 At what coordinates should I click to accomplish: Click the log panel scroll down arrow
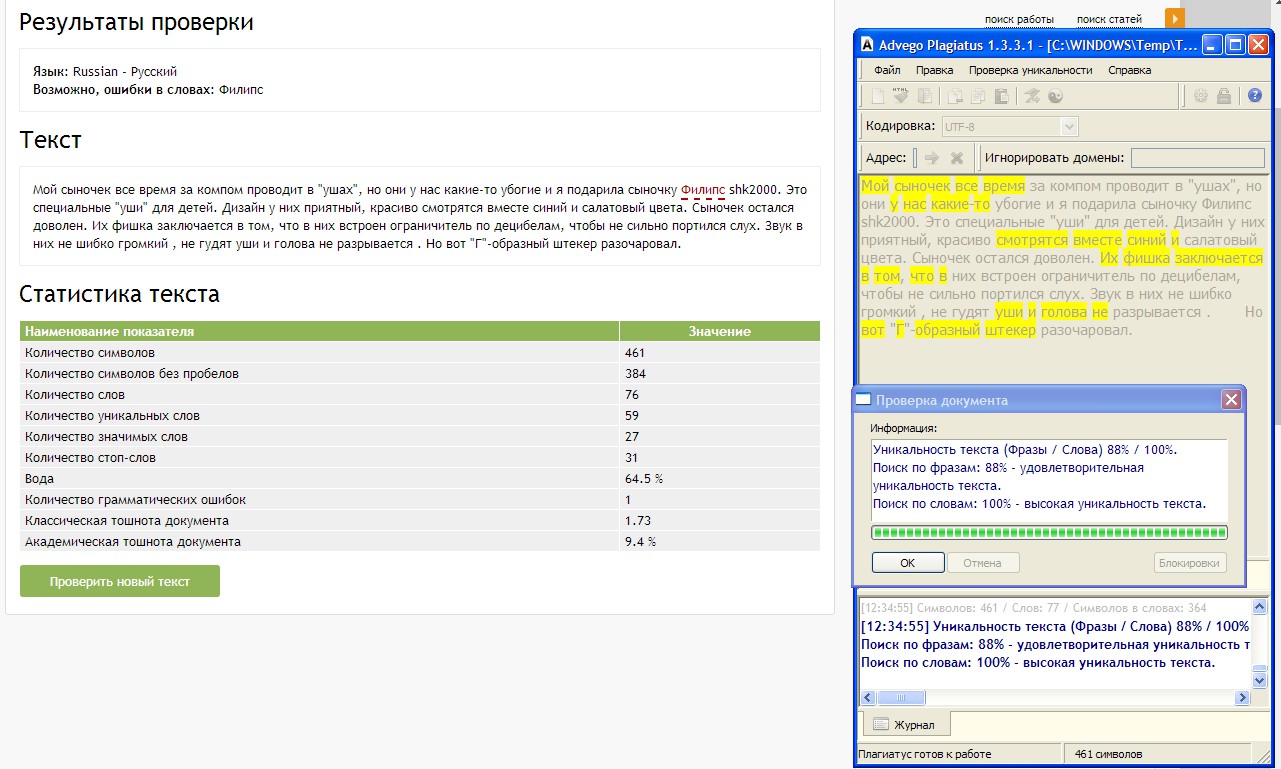(1259, 680)
